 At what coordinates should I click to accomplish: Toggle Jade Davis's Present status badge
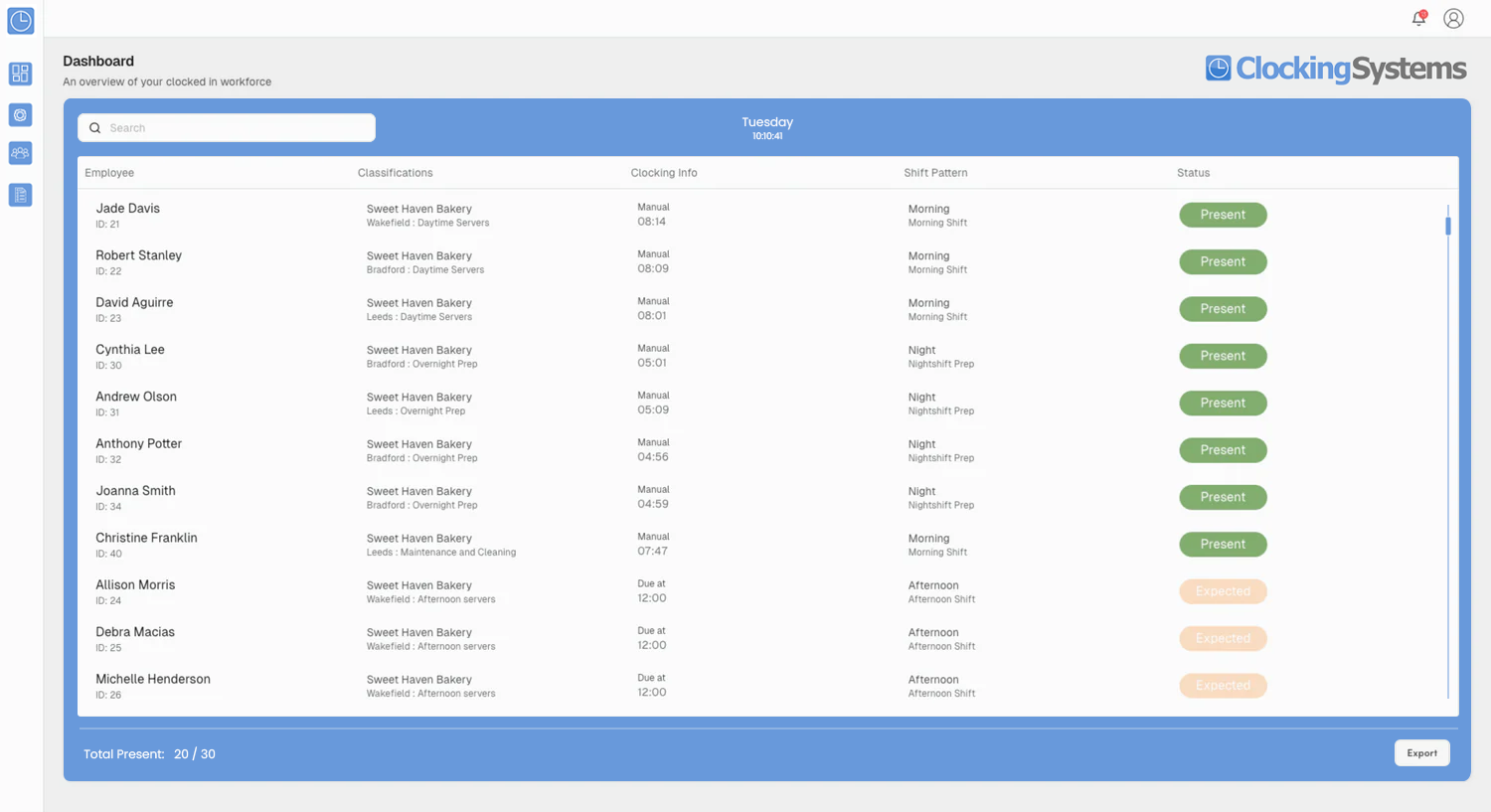(x=1223, y=215)
